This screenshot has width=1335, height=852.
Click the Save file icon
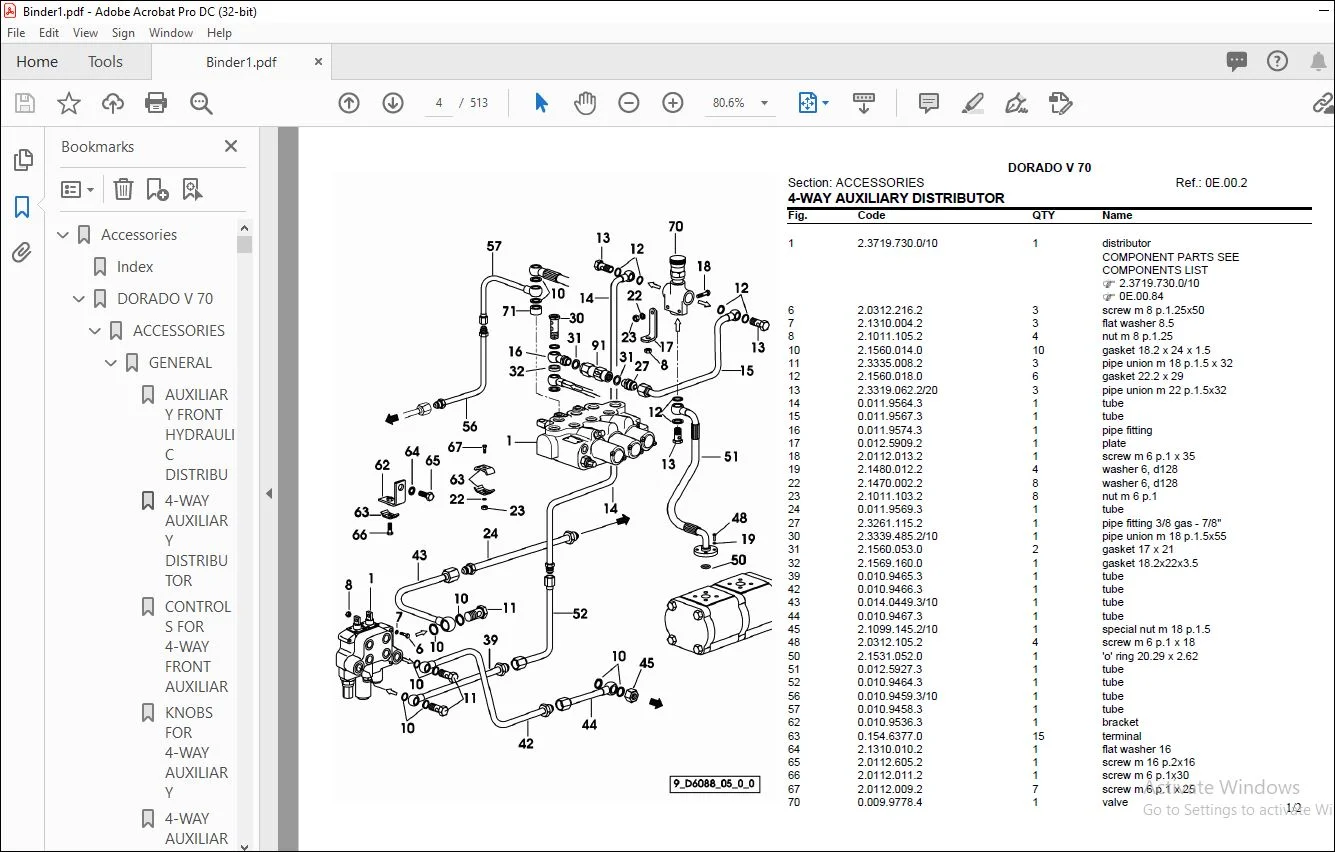pos(25,103)
